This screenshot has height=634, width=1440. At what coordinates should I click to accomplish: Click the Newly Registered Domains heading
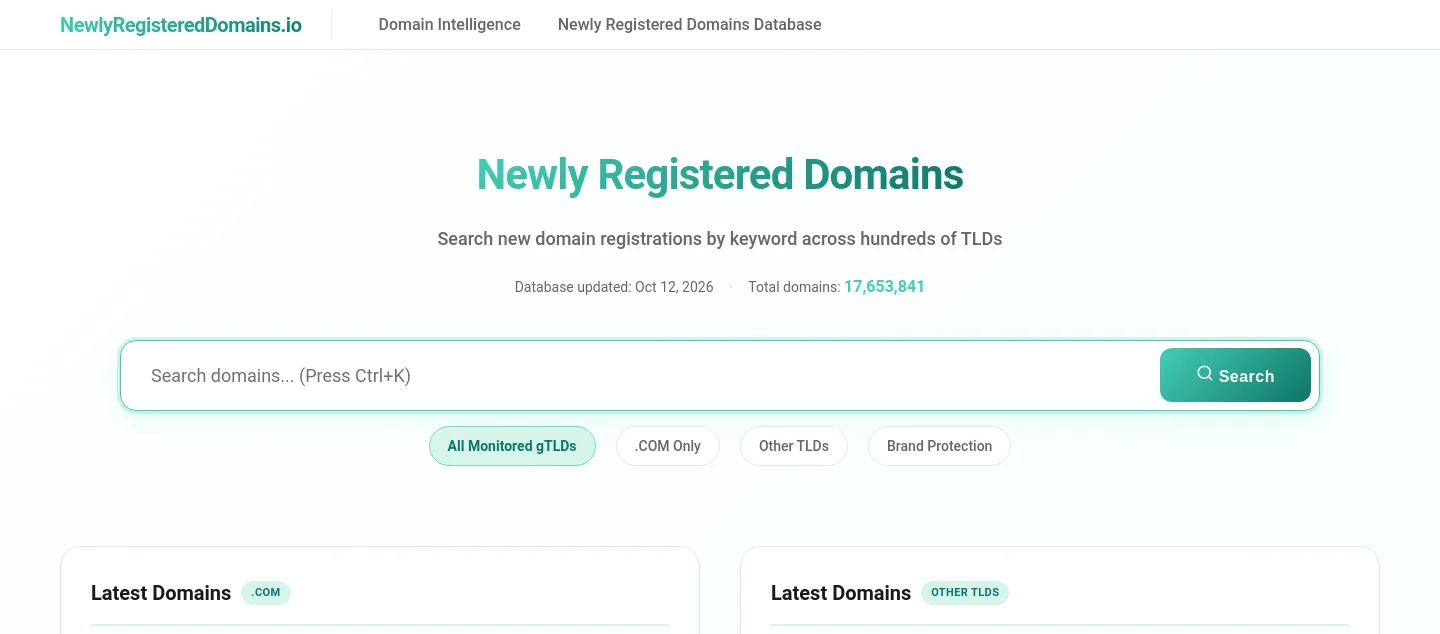(x=720, y=175)
